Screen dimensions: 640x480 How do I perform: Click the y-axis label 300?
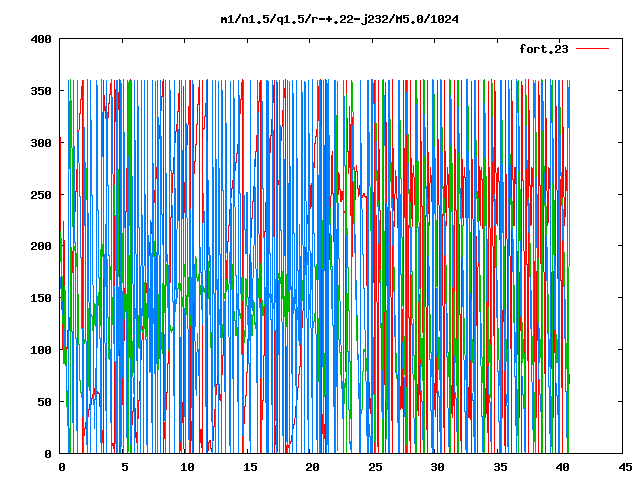click(41, 143)
